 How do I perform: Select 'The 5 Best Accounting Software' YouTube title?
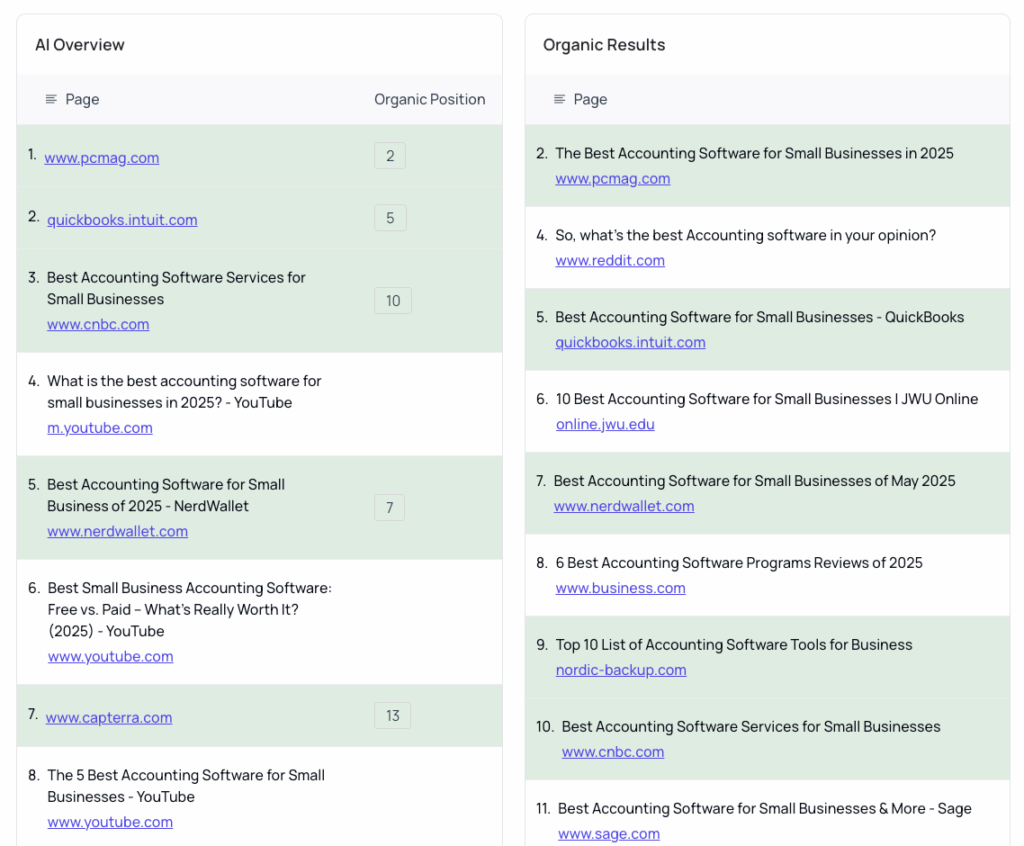(186, 786)
